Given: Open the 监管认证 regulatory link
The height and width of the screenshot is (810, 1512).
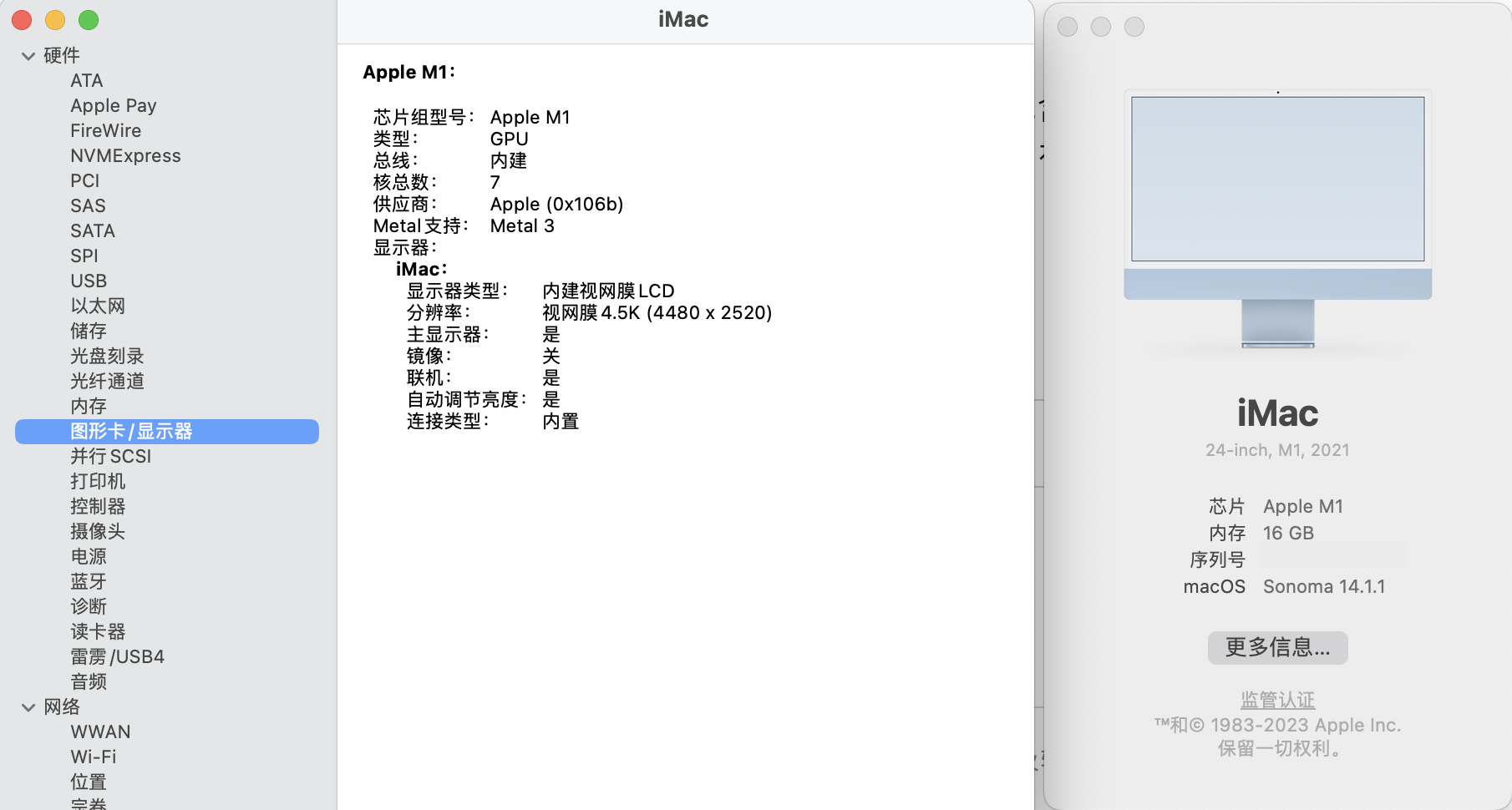Looking at the screenshot, I should coord(1277,700).
